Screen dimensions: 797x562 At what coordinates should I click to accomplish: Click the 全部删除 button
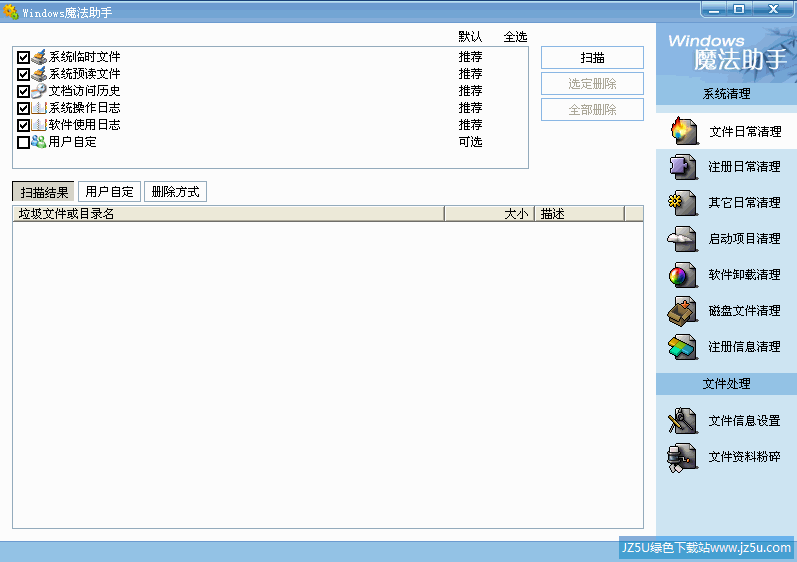pyautogui.click(x=592, y=109)
